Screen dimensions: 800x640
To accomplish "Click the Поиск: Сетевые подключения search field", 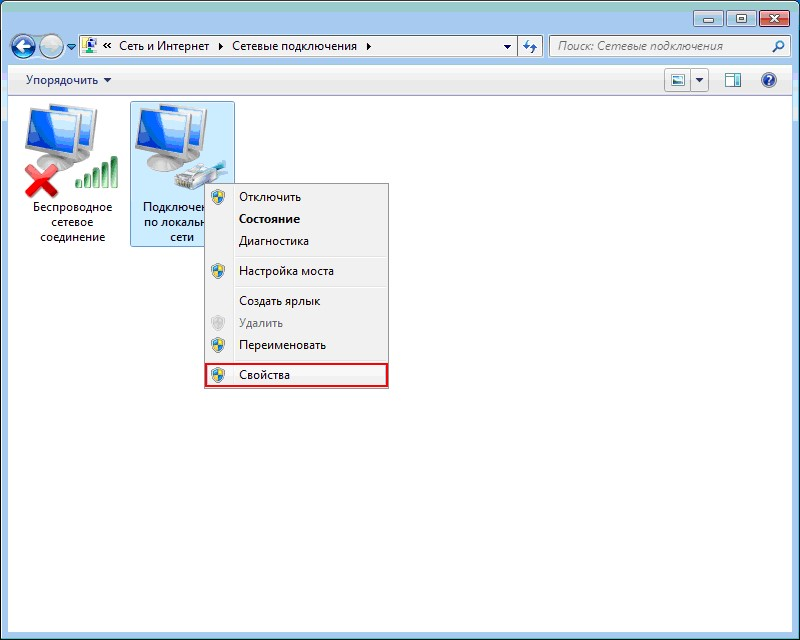I will click(660, 46).
